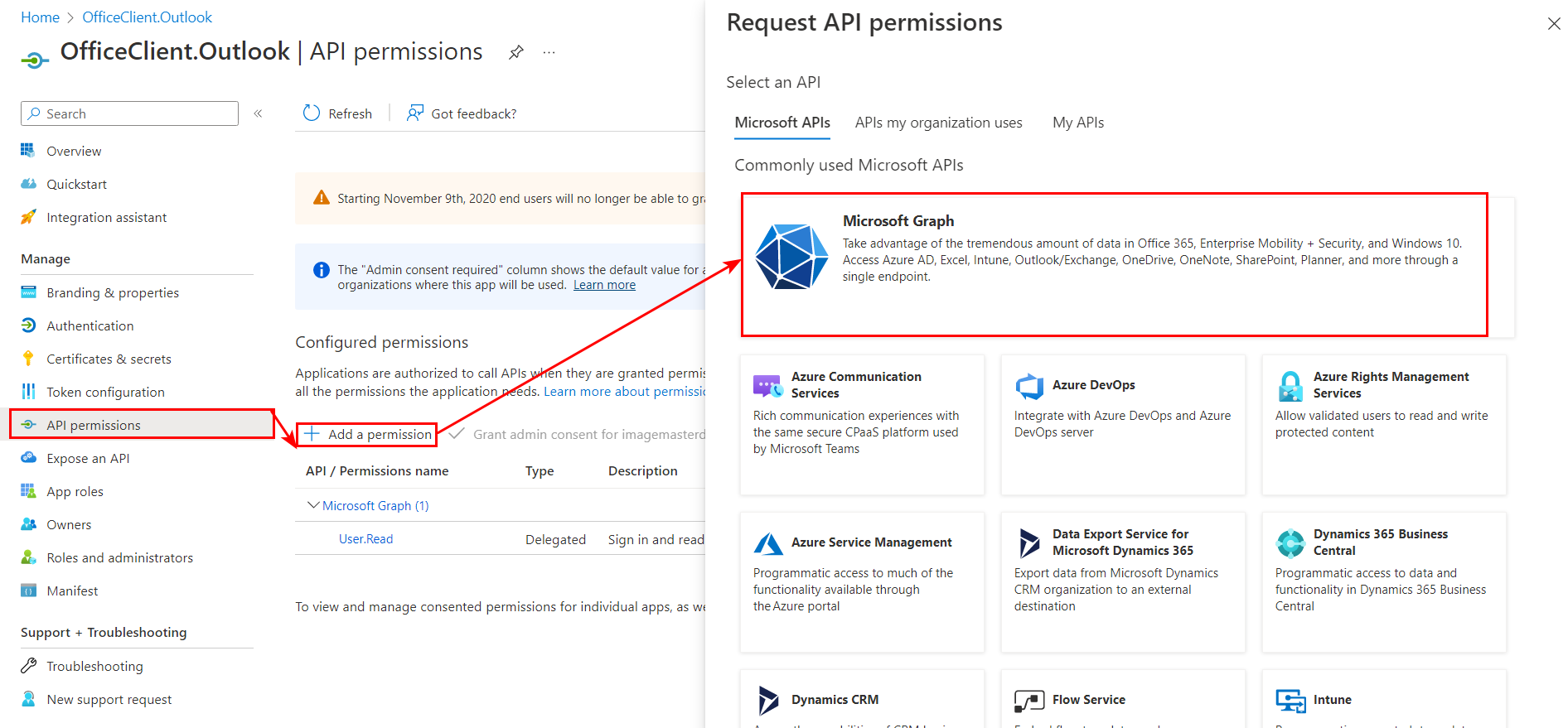
Task: Select the Azure Service Management card title
Action: [x=871, y=542]
